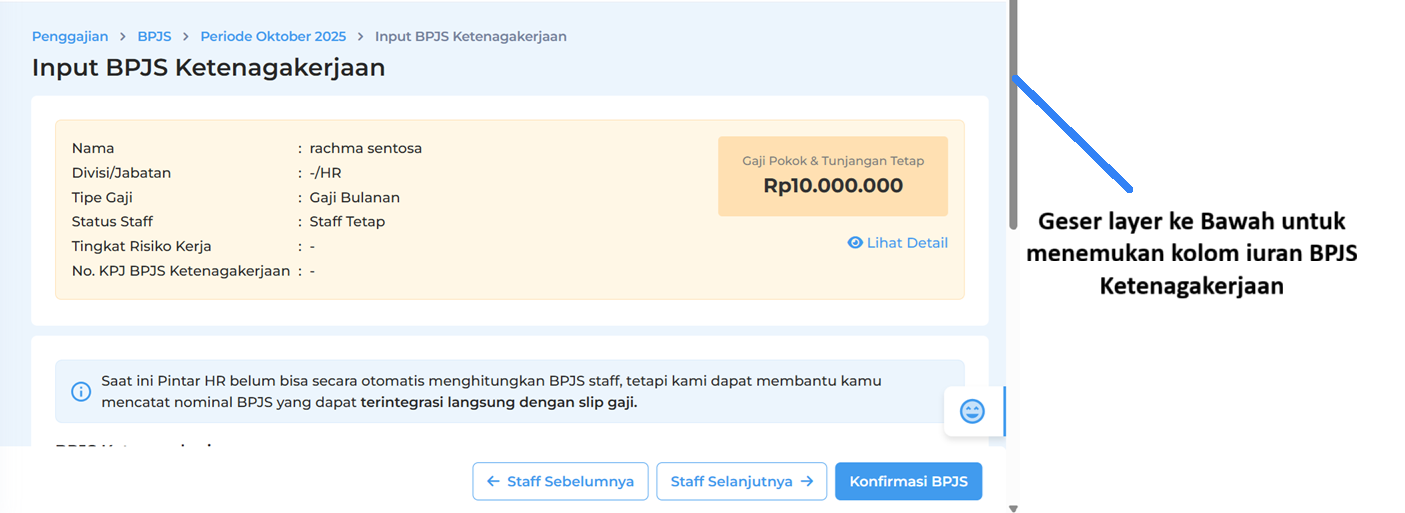Click the current Input BPJS Ketenagakerjaan breadcrumb

pyautogui.click(x=470, y=37)
